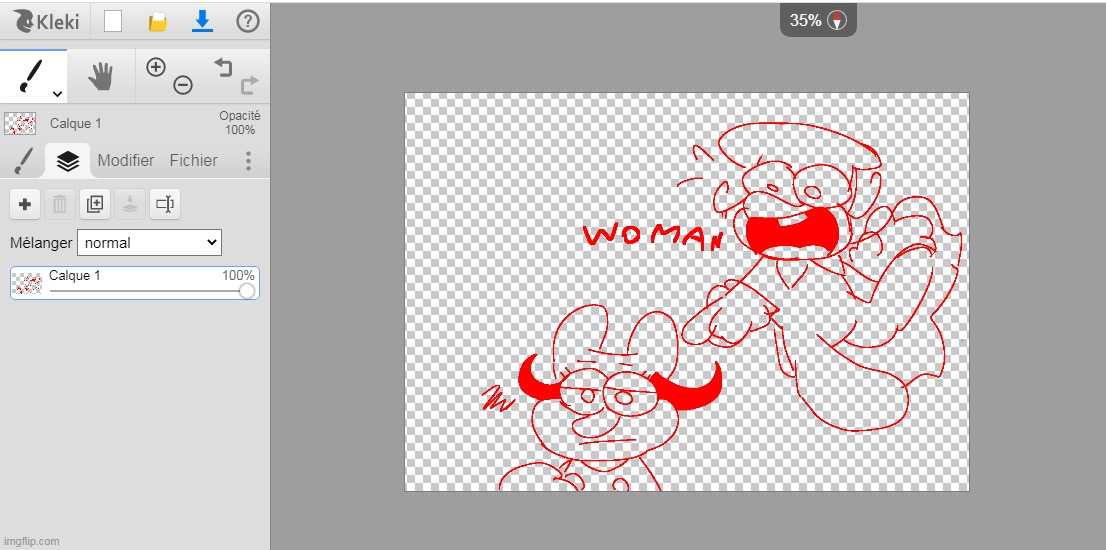Switch to the brush settings tab
Screen dimensions: 1106x550
pos(23,161)
